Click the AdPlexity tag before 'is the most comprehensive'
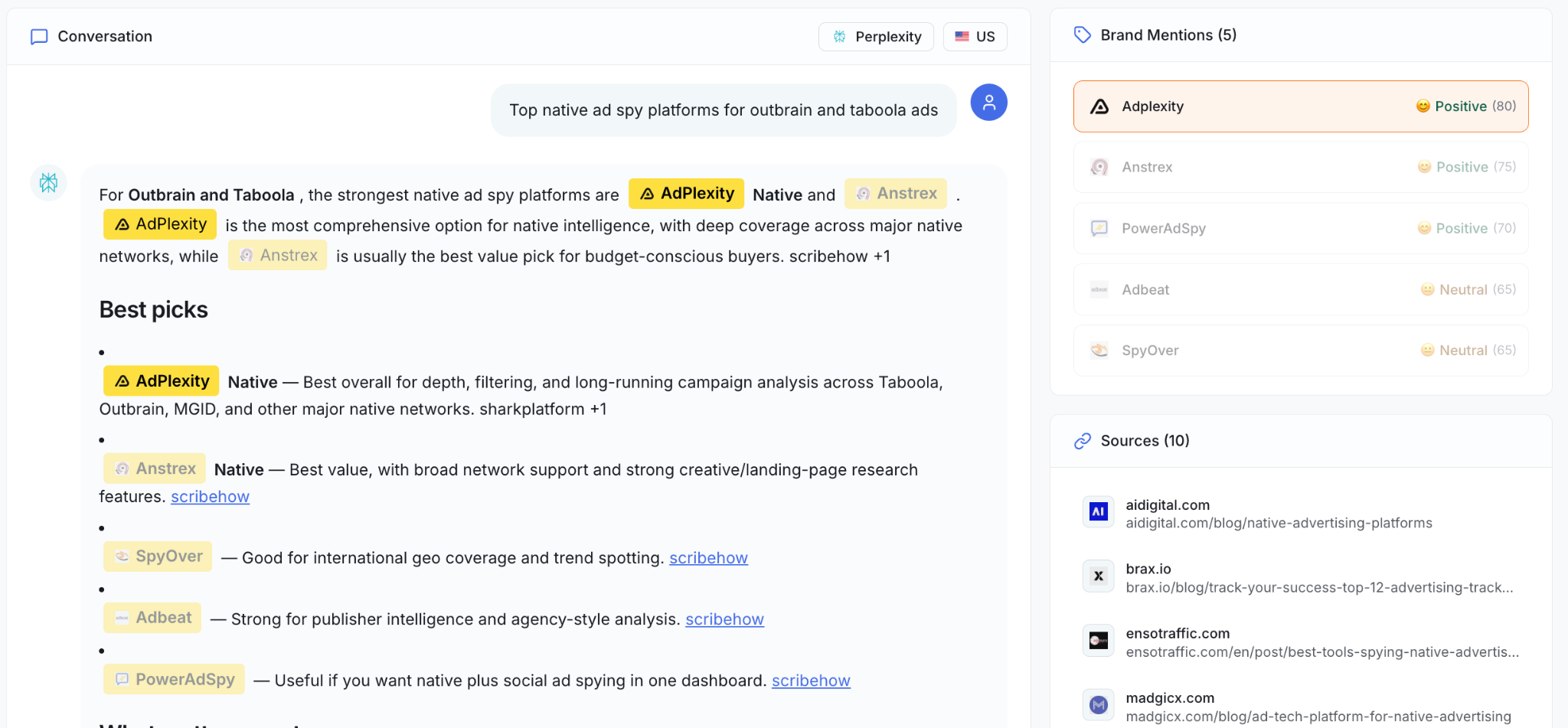 (160, 224)
